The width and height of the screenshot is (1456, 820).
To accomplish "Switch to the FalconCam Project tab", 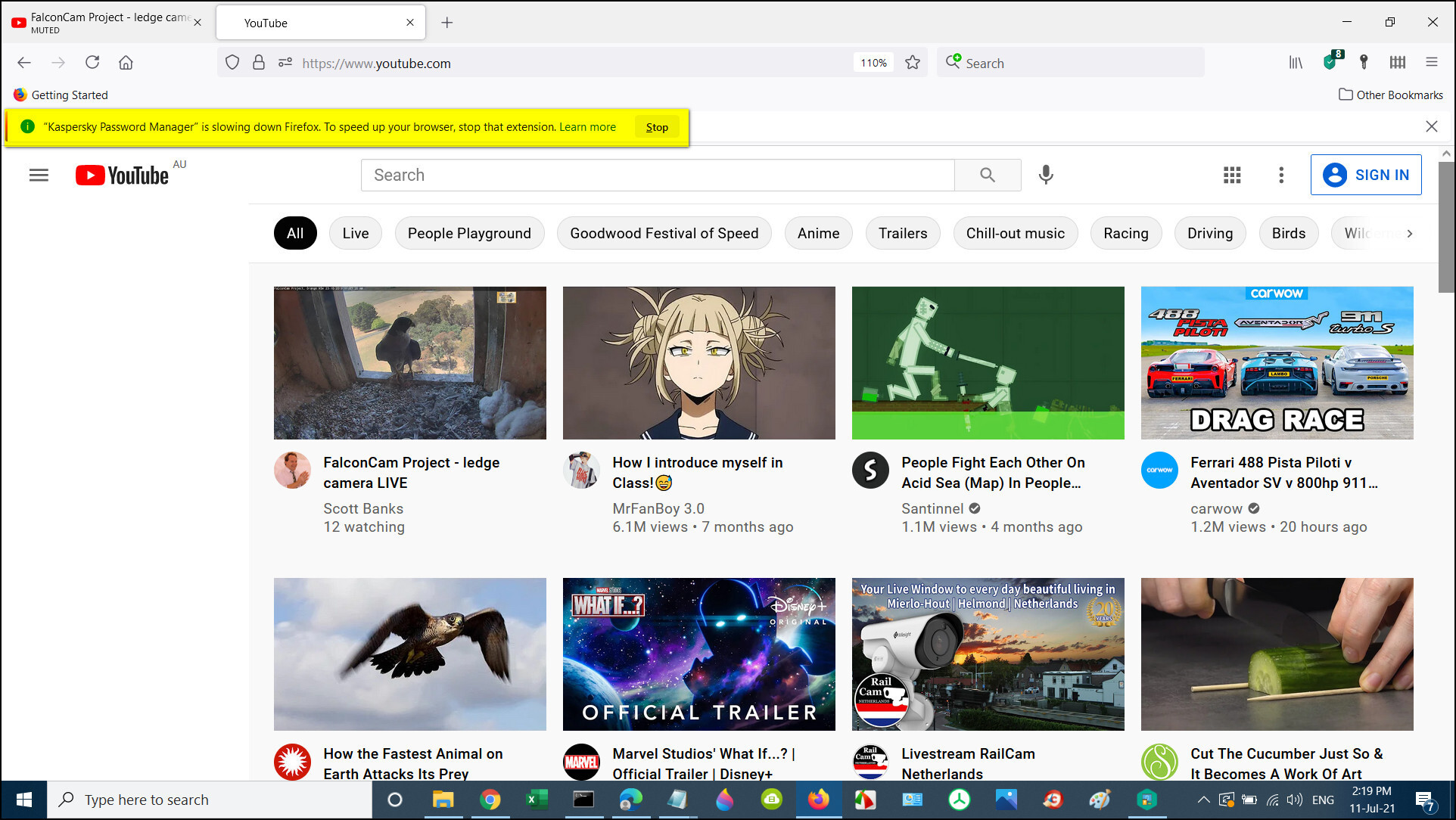I will click(x=104, y=23).
